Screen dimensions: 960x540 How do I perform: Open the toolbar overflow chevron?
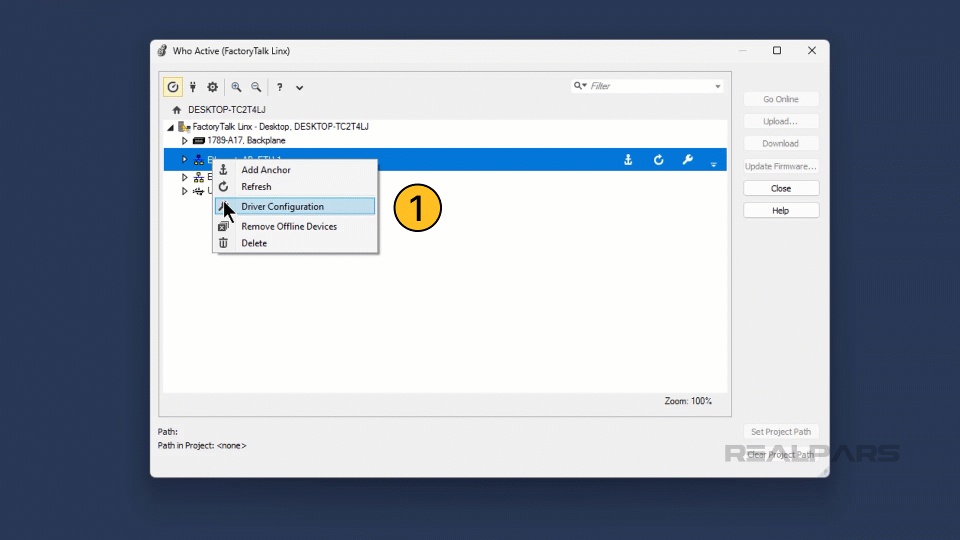point(299,88)
